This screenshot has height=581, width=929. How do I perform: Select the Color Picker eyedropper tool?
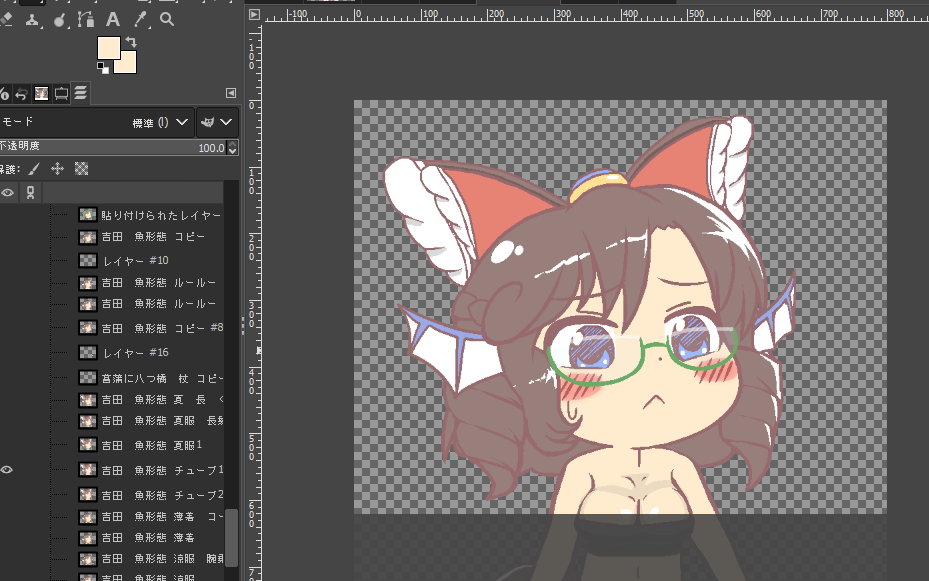(x=140, y=19)
